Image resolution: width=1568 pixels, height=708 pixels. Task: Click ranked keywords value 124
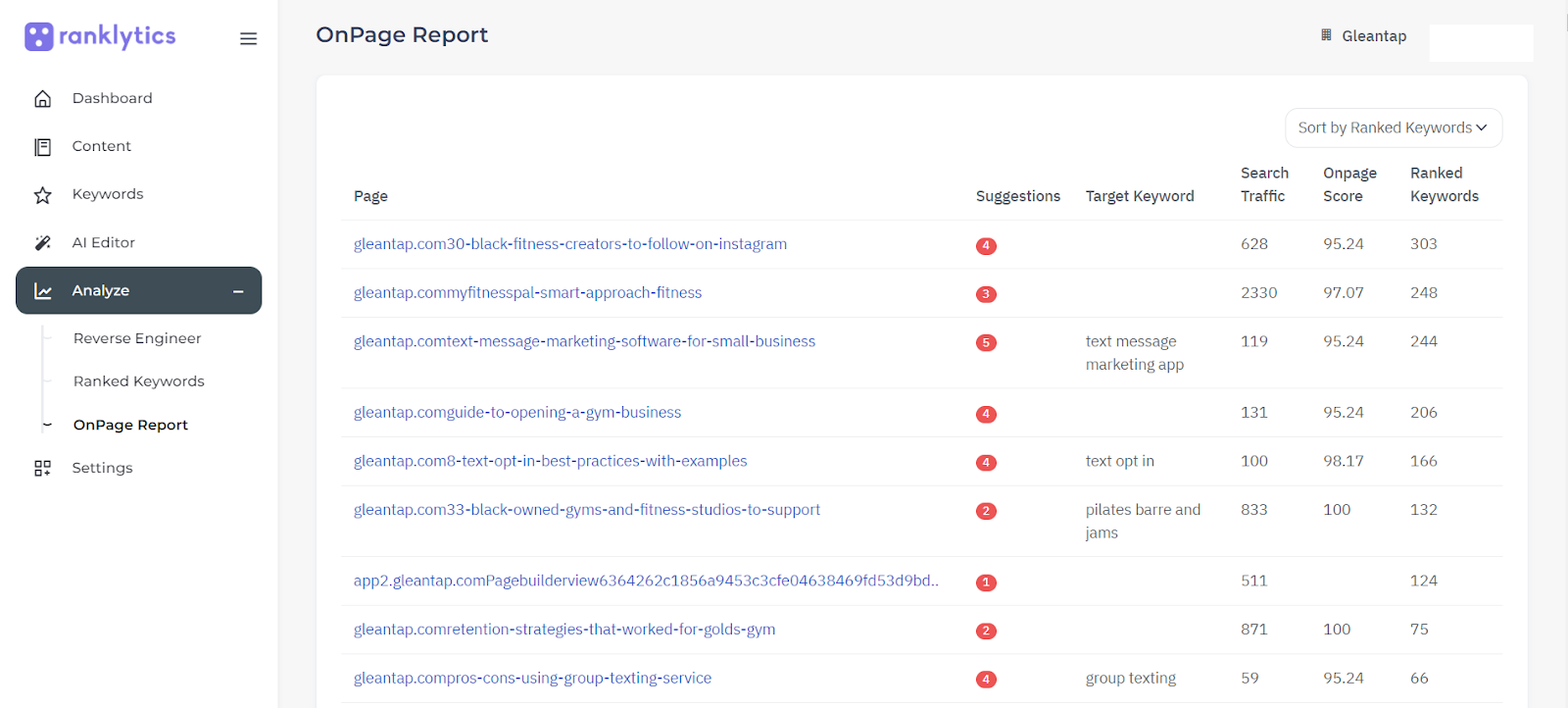pyautogui.click(x=1424, y=581)
